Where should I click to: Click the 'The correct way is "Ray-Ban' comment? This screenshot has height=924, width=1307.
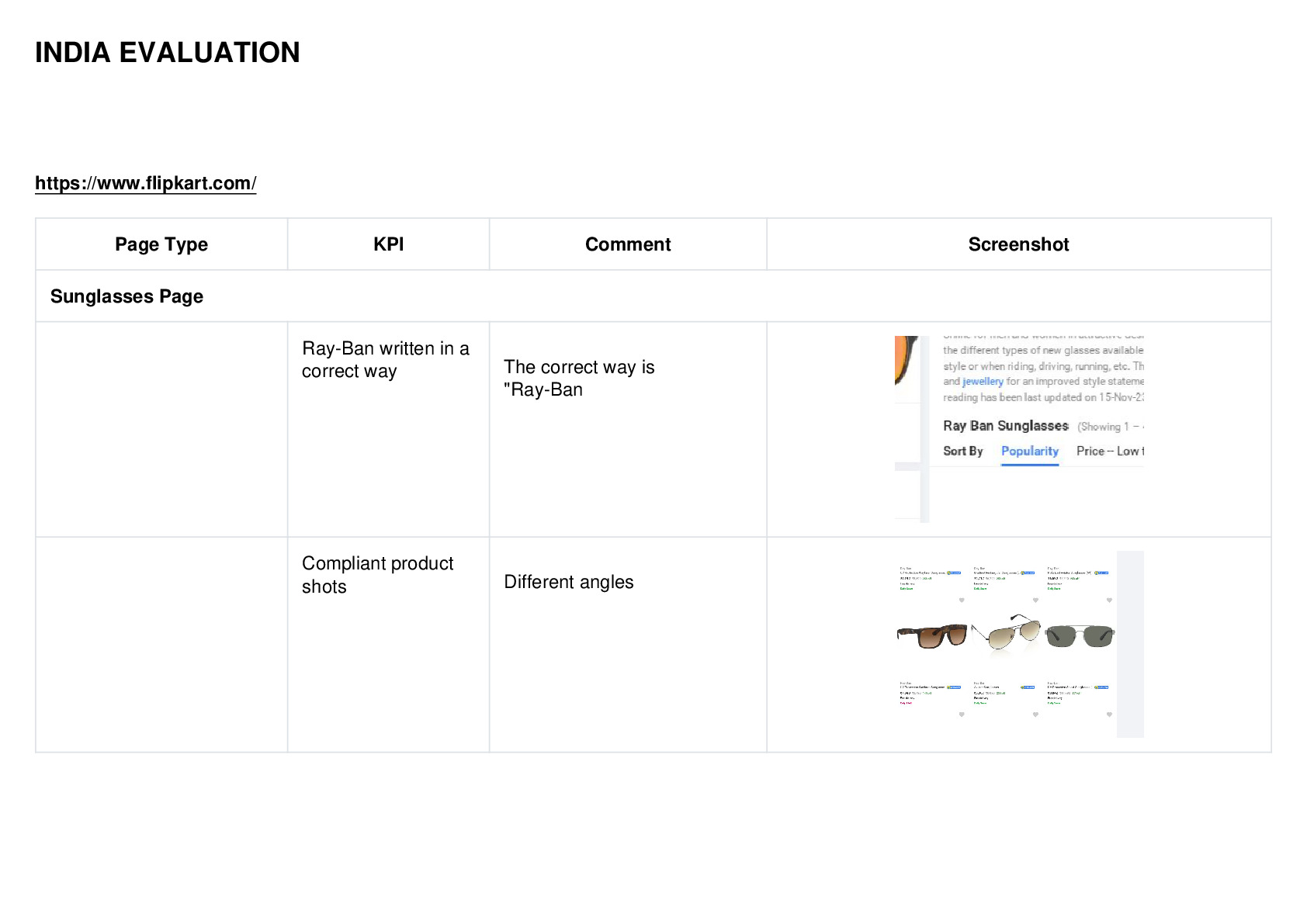(579, 379)
